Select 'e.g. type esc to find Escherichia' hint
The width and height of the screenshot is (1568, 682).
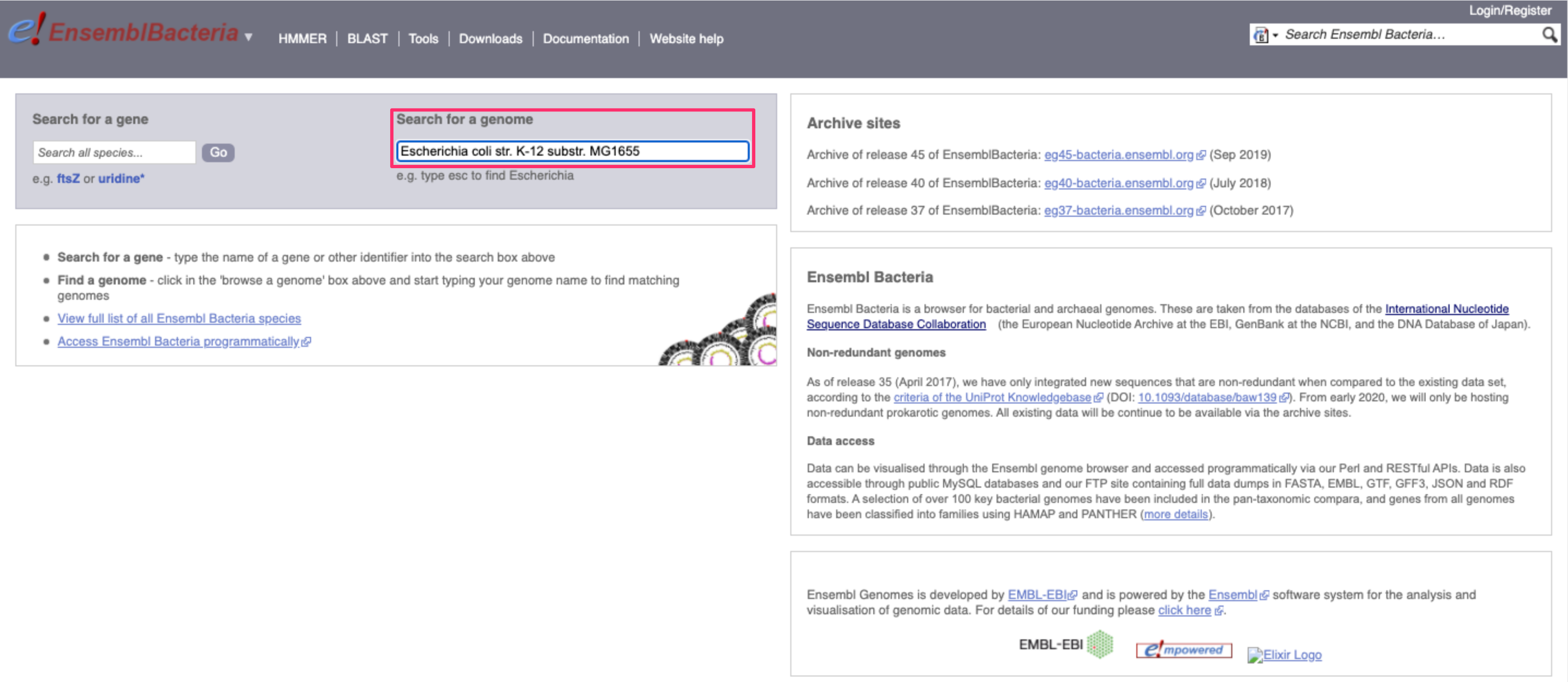pyautogui.click(x=485, y=175)
